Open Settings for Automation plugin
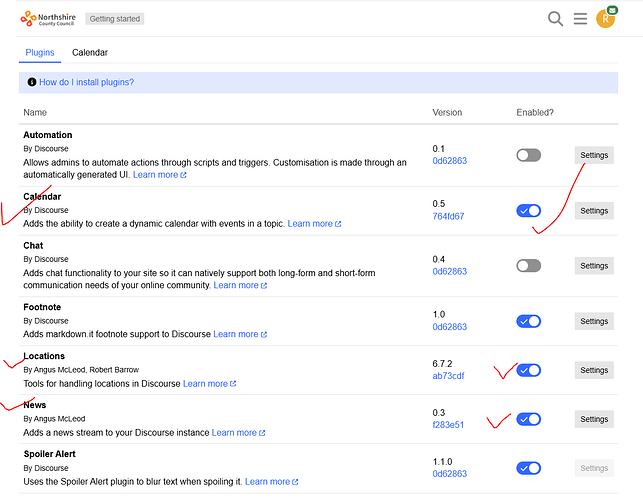 (x=594, y=155)
